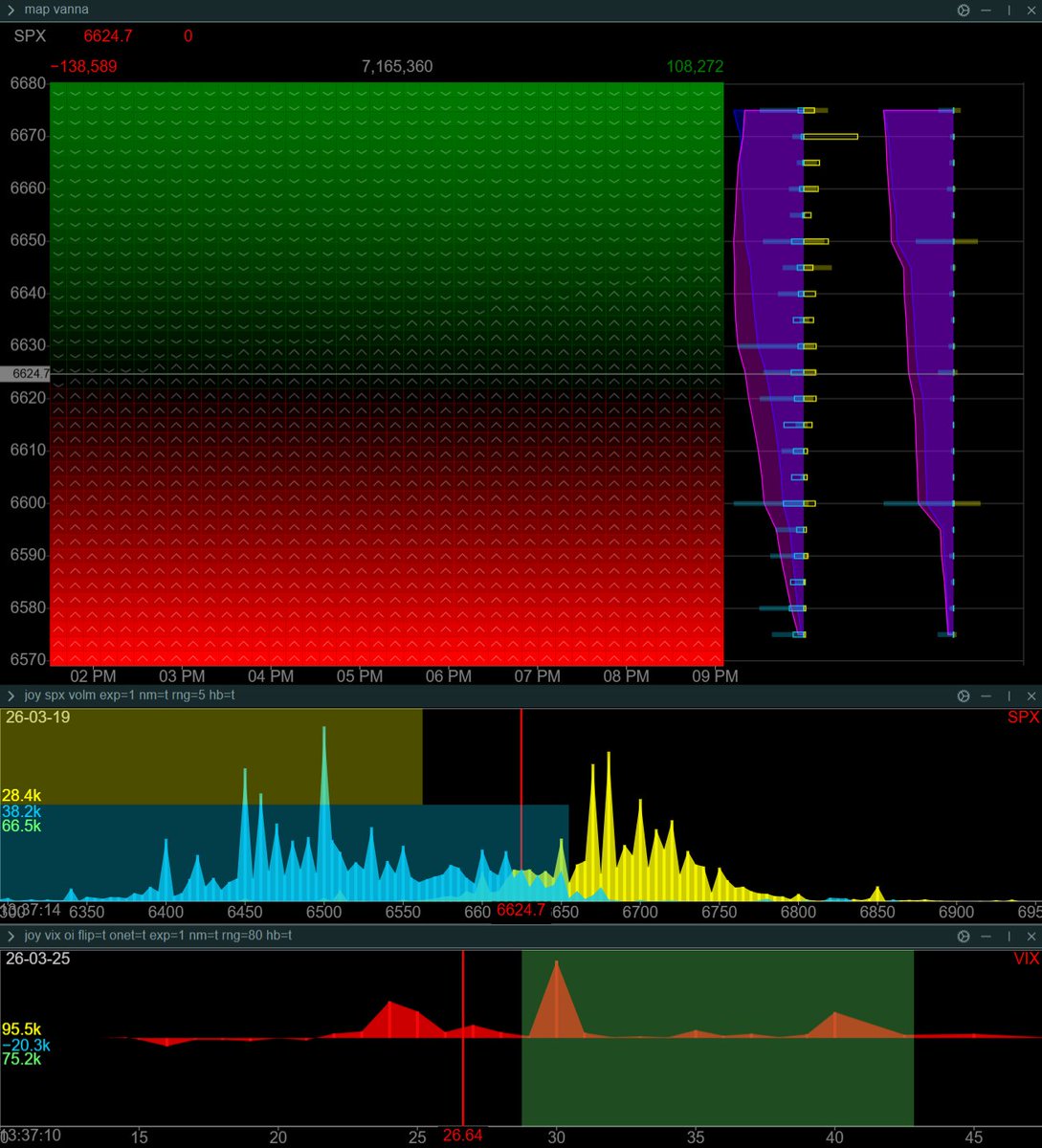Click the 6550 strike axis label
The width and height of the screenshot is (1042, 1148).
(x=403, y=913)
